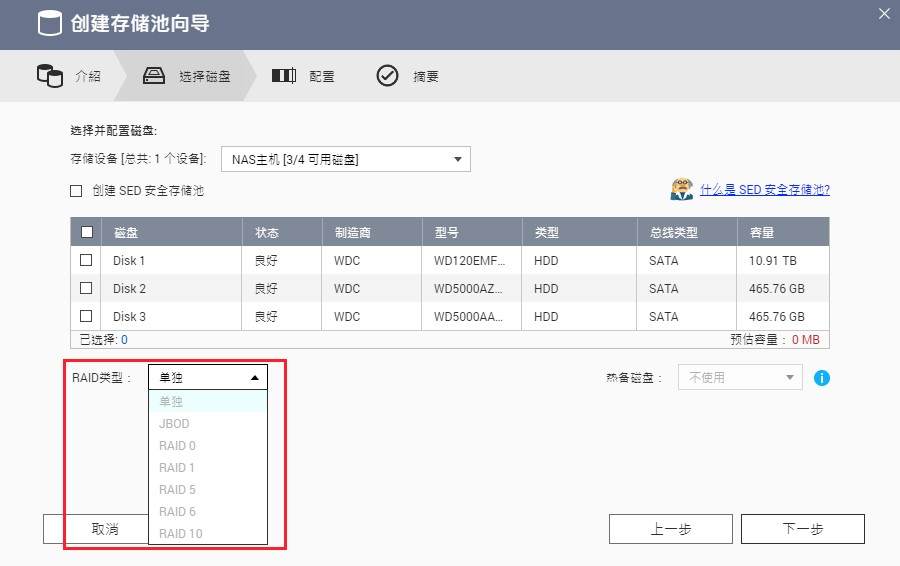Open the 什么是 SED 安全存储池? link
This screenshot has height=566, width=900.
coord(765,189)
